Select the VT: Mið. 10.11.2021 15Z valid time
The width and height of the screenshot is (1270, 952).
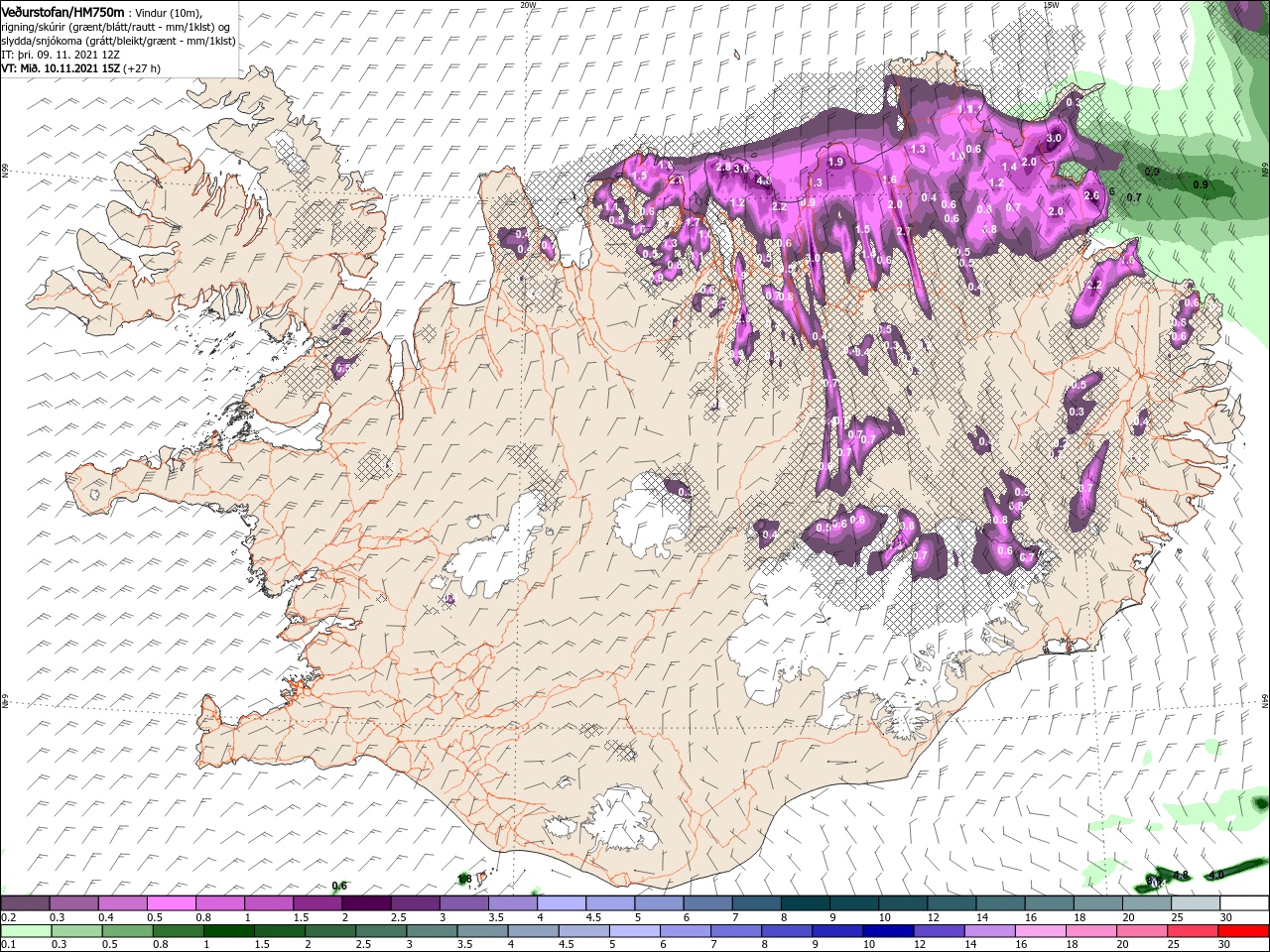(62, 68)
